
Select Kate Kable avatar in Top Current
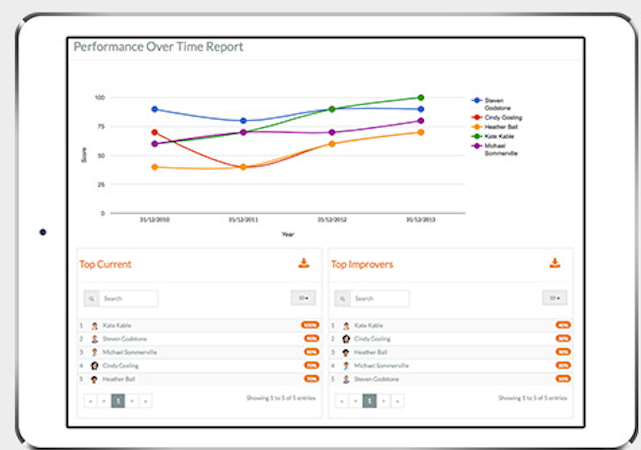[94, 326]
